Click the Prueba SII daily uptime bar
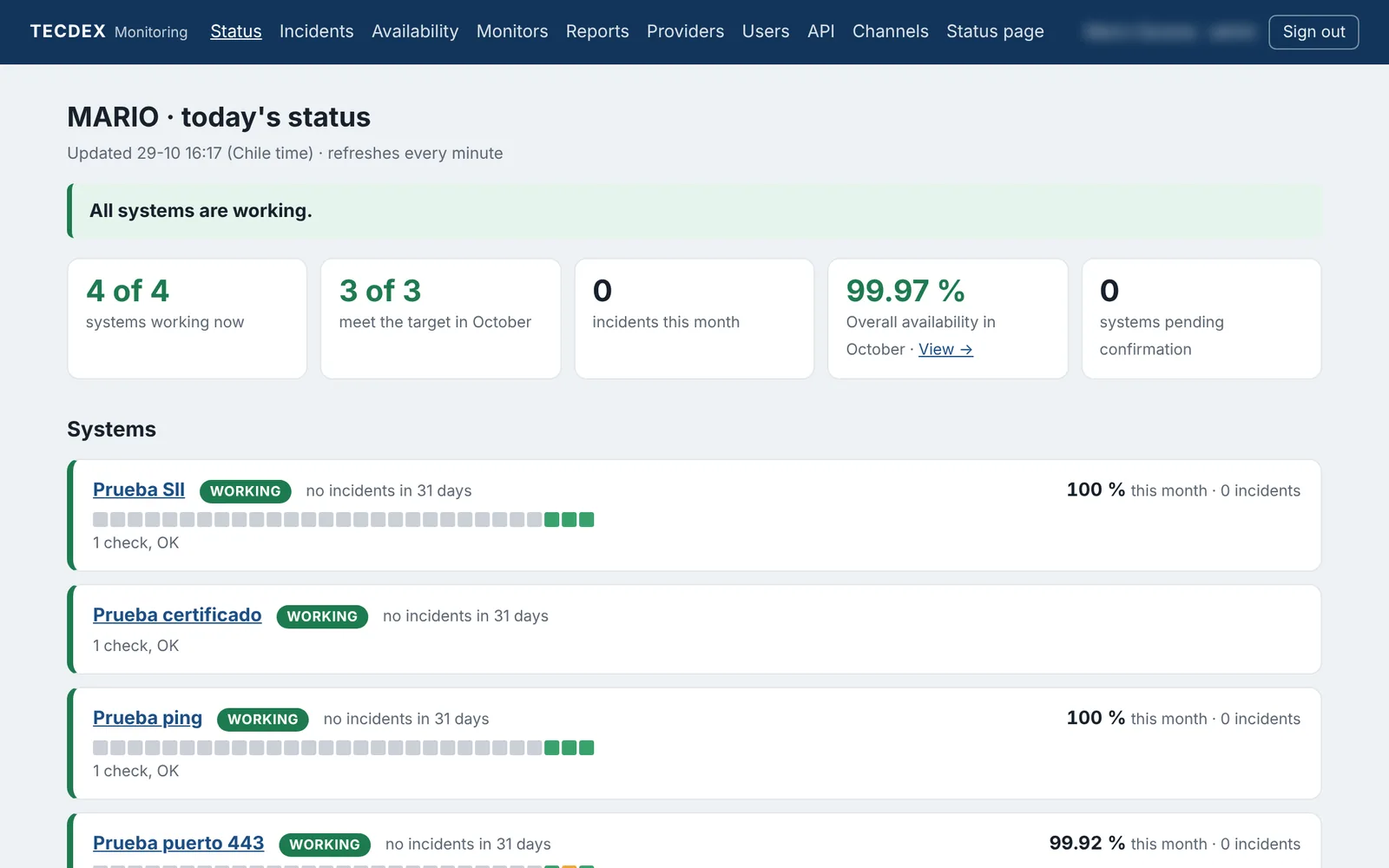This screenshot has height=868, width=1389. pos(343,520)
